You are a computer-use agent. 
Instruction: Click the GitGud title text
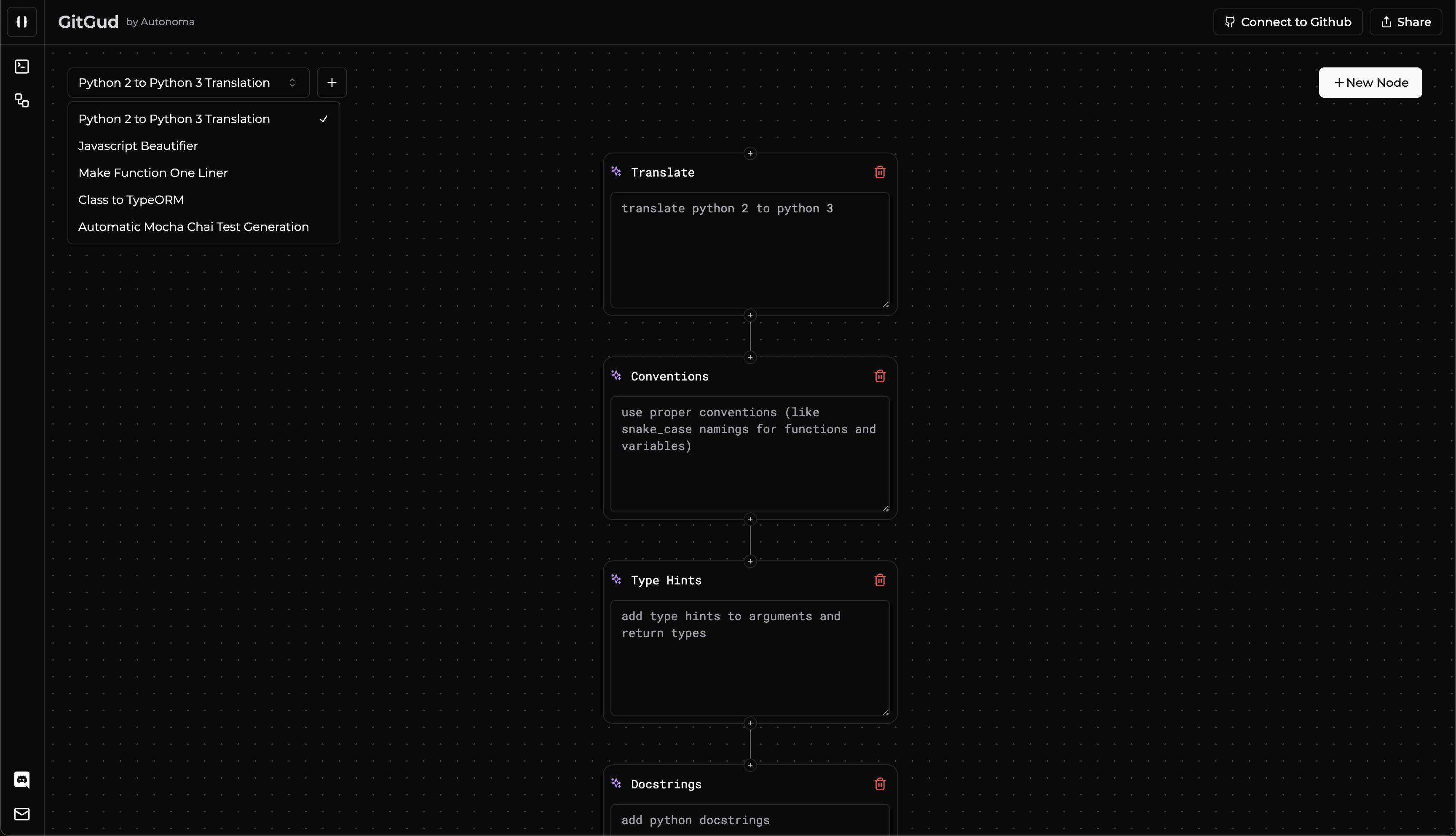[88, 22]
